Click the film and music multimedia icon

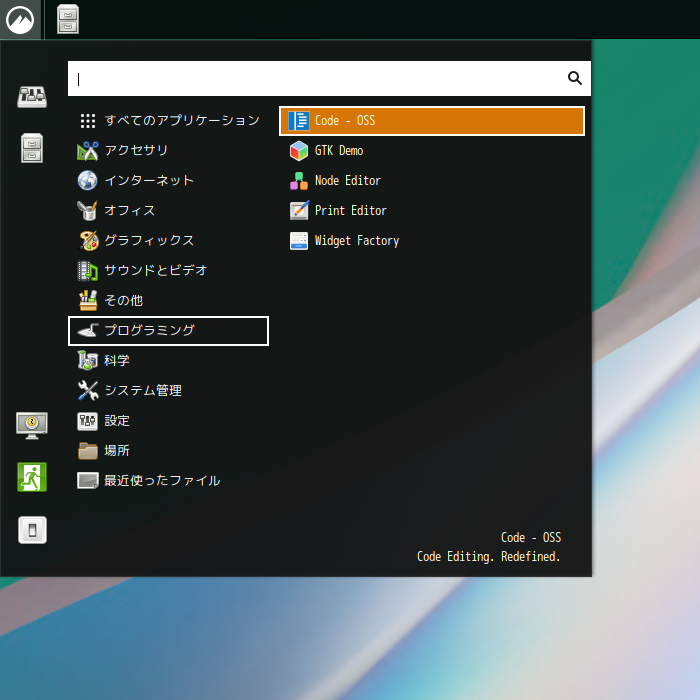click(88, 271)
